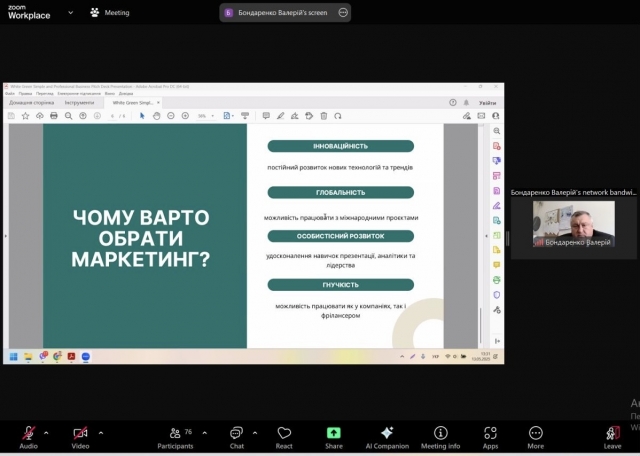Unmute the microphone via Audio button
640x456 pixels.
28,435
